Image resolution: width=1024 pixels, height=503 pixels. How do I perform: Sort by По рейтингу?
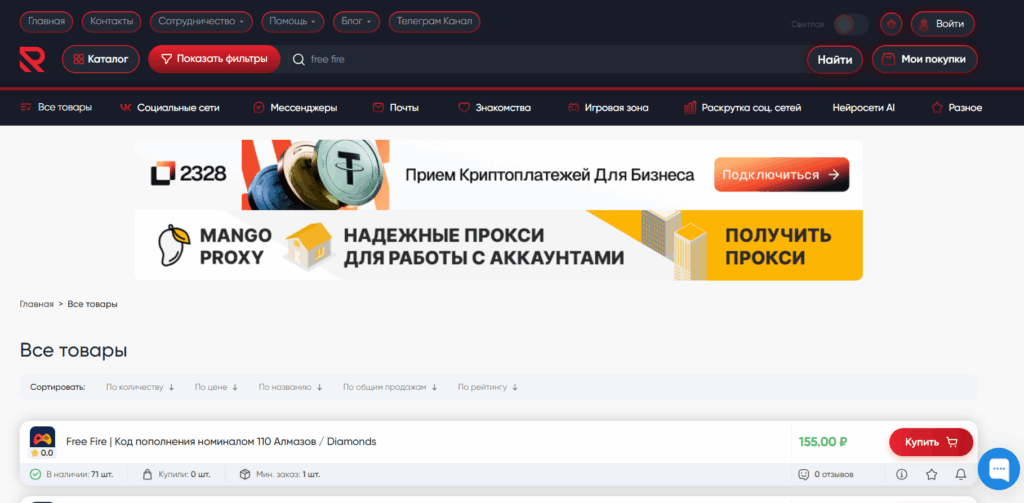pyautogui.click(x=488, y=387)
